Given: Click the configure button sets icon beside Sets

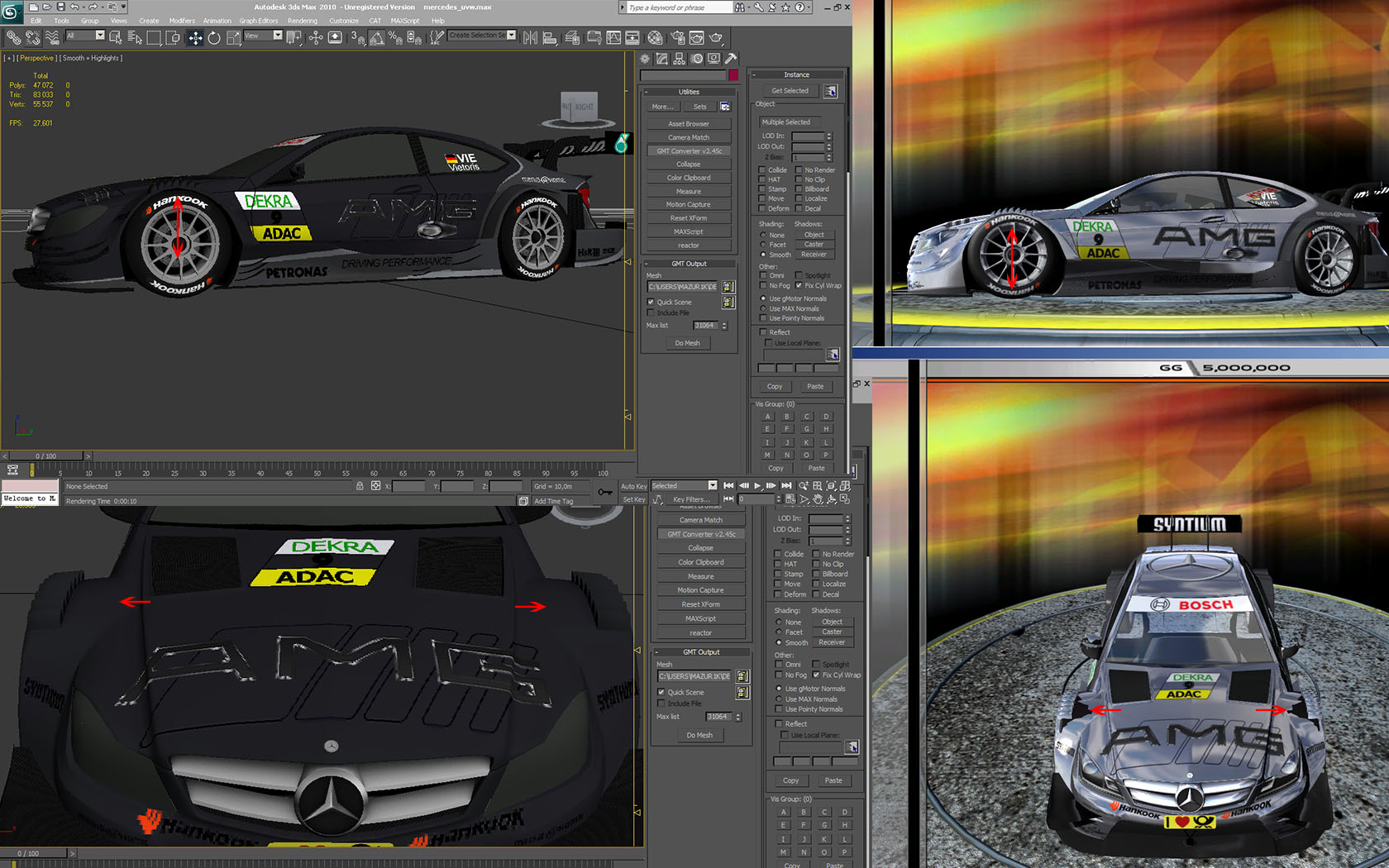Looking at the screenshot, I should (725, 107).
